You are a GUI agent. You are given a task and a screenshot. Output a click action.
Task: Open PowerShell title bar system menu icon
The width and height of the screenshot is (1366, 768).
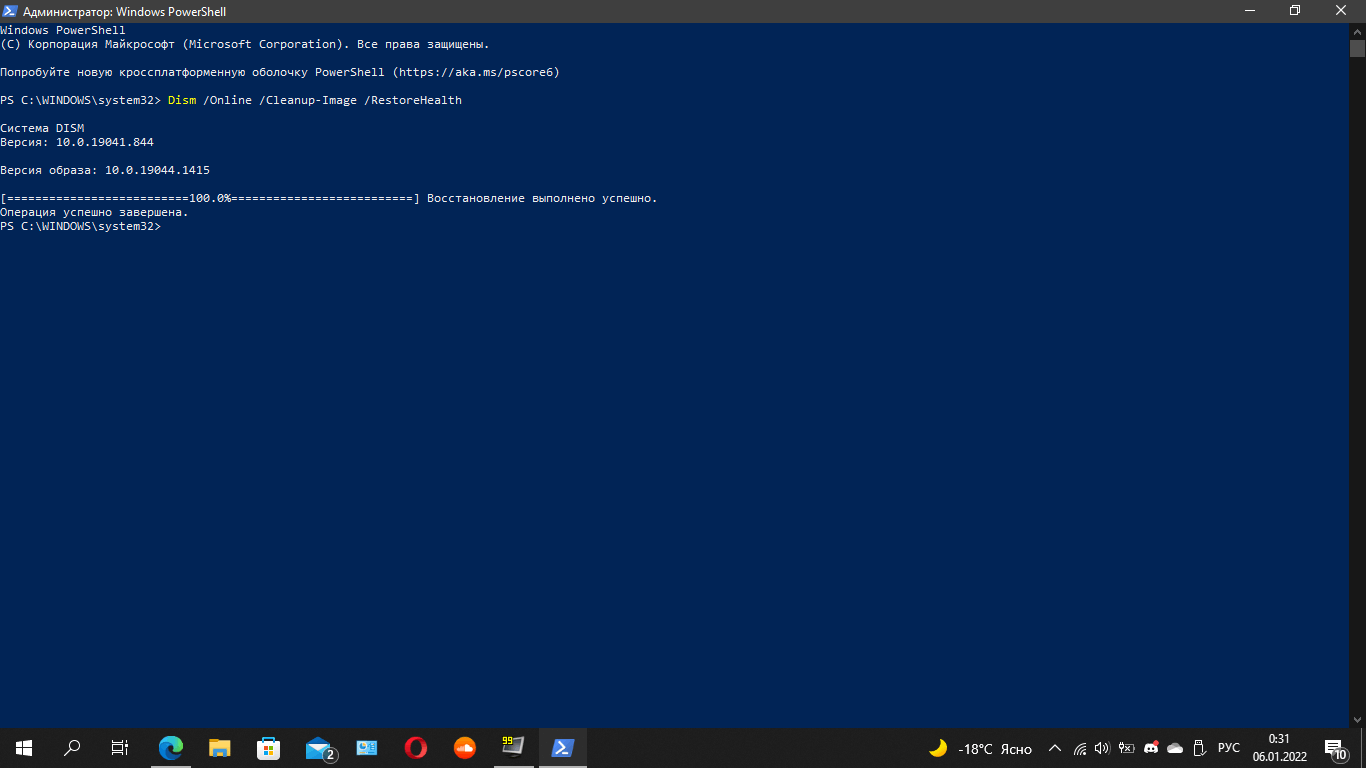coord(10,11)
